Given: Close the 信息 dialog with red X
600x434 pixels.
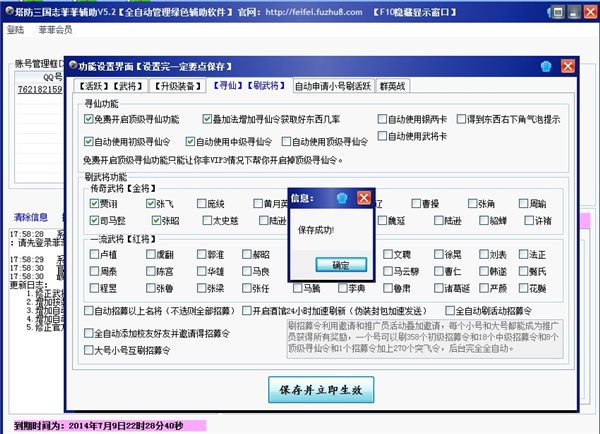Looking at the screenshot, I should coord(364,198).
